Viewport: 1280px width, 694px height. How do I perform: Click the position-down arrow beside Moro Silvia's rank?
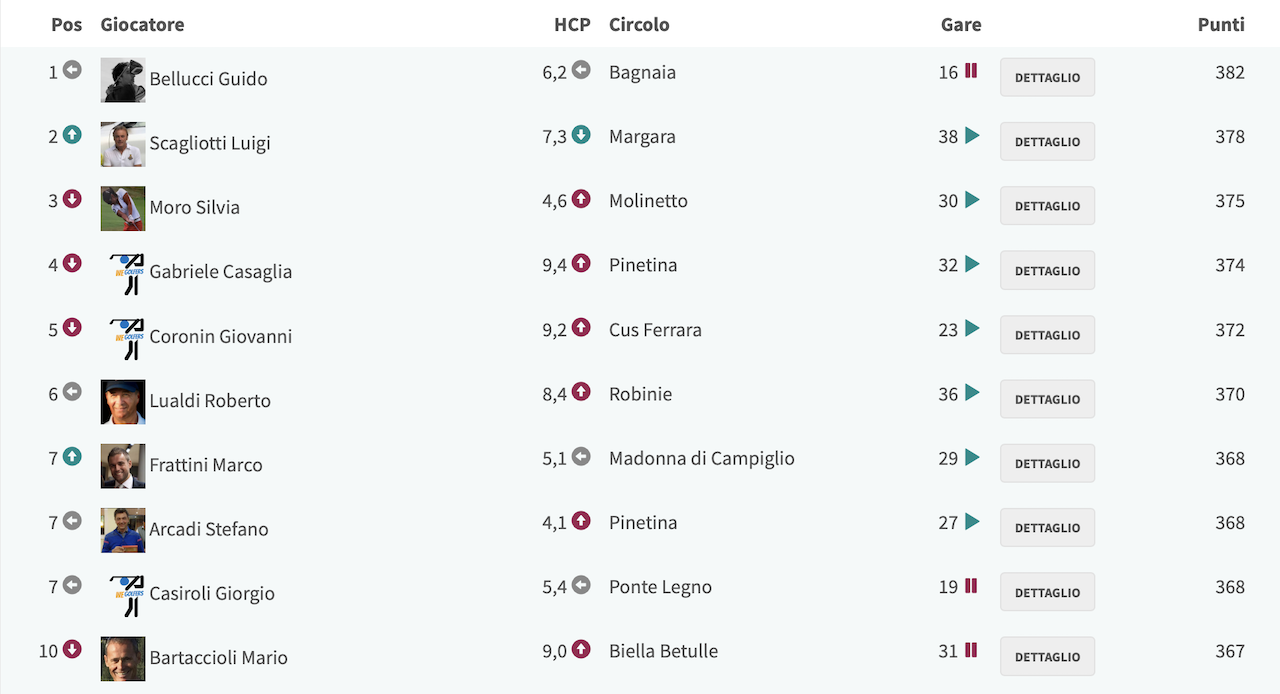click(x=72, y=199)
